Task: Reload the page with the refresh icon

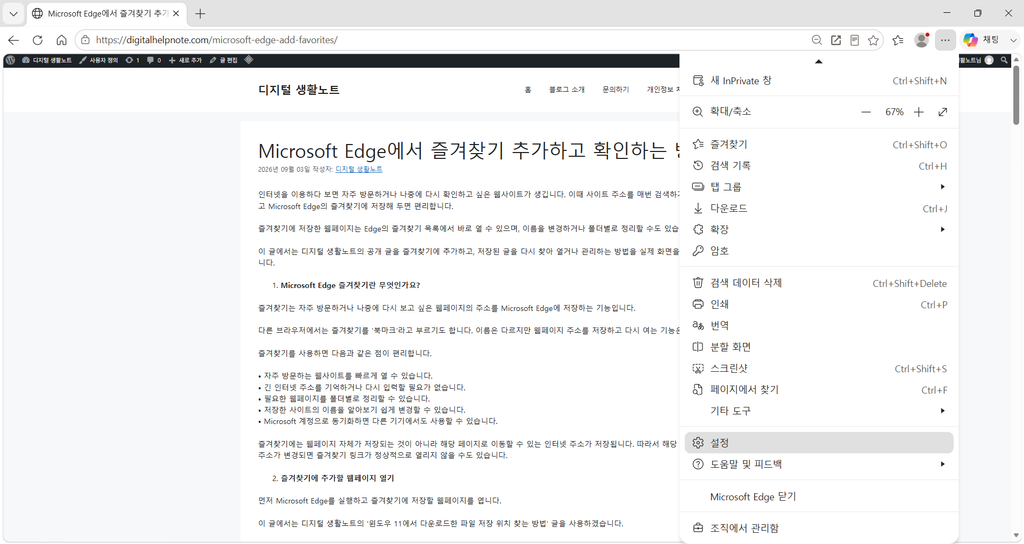Action: [x=37, y=40]
